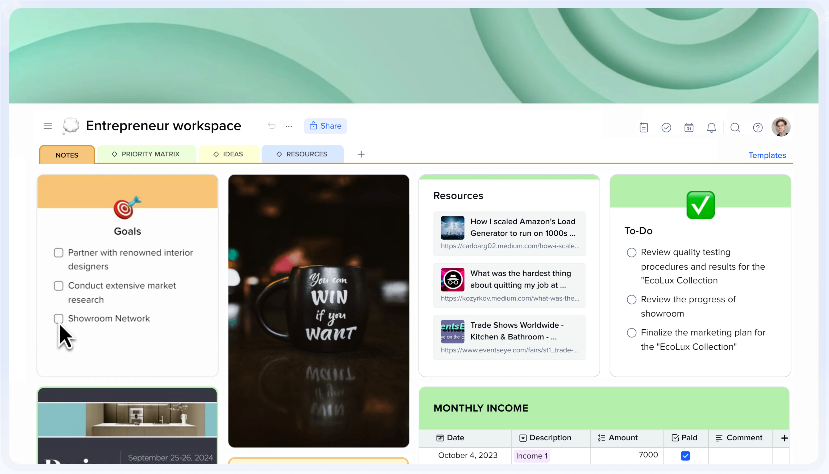This screenshot has height=474, width=829.
Task: Open the tasks checkmark circle icon
Action: click(x=666, y=127)
